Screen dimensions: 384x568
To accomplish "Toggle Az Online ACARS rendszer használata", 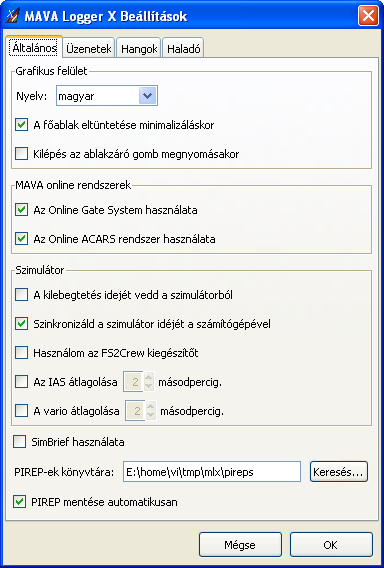I will point(21,239).
